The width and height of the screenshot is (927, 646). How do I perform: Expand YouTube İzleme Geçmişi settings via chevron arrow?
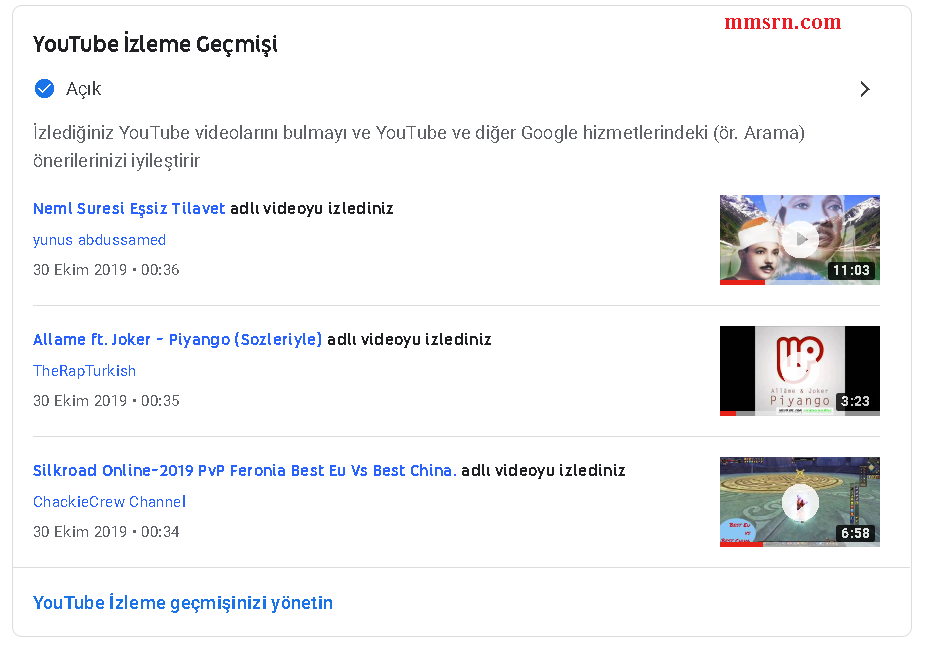click(x=865, y=89)
